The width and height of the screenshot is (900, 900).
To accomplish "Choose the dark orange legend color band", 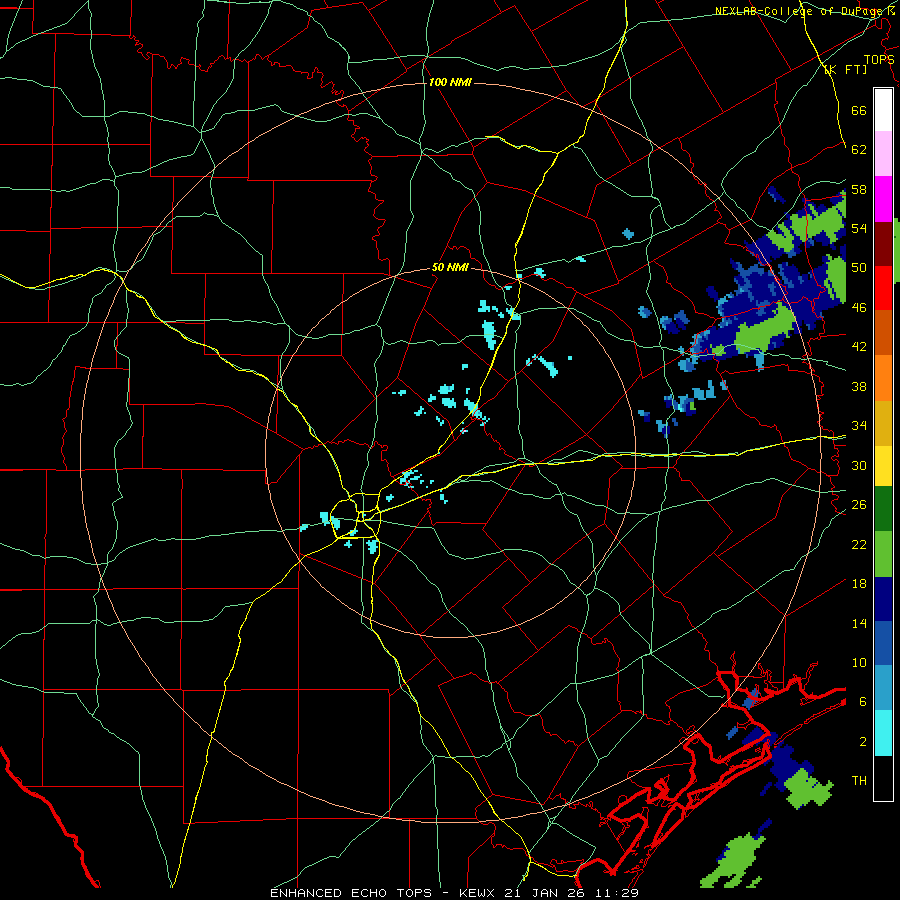I will (x=883, y=333).
